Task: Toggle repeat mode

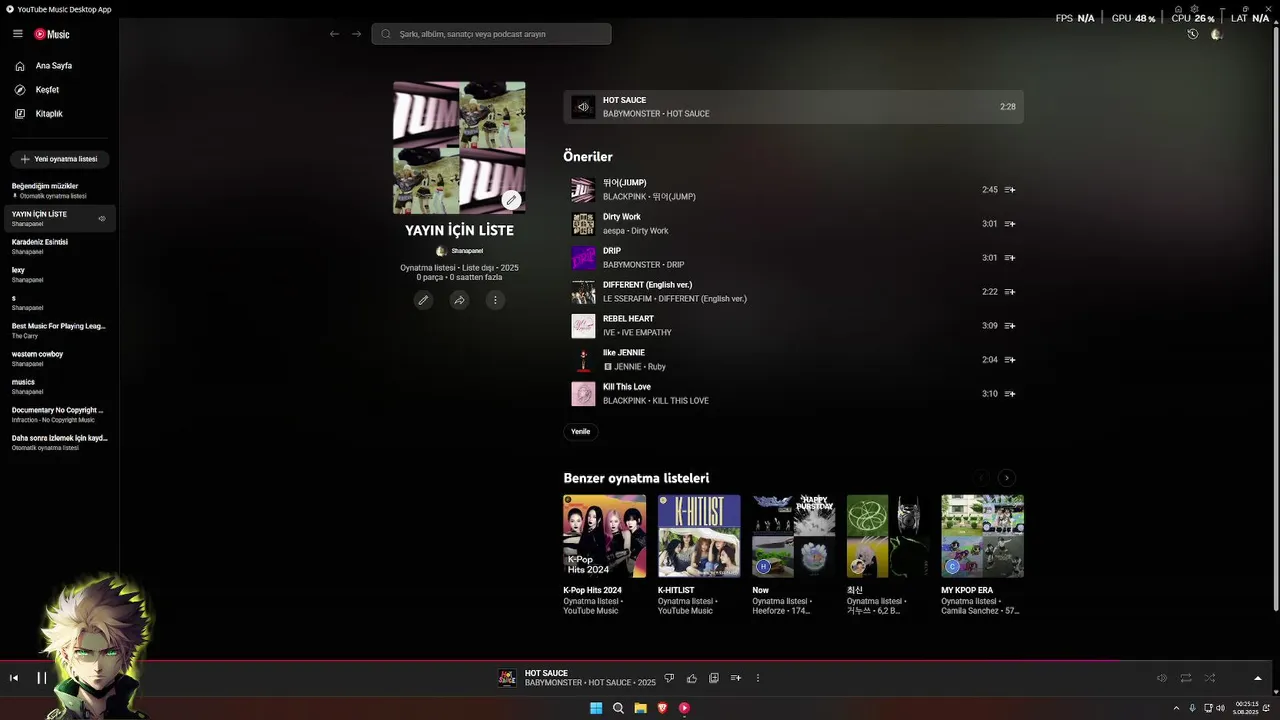Action: (1185, 678)
